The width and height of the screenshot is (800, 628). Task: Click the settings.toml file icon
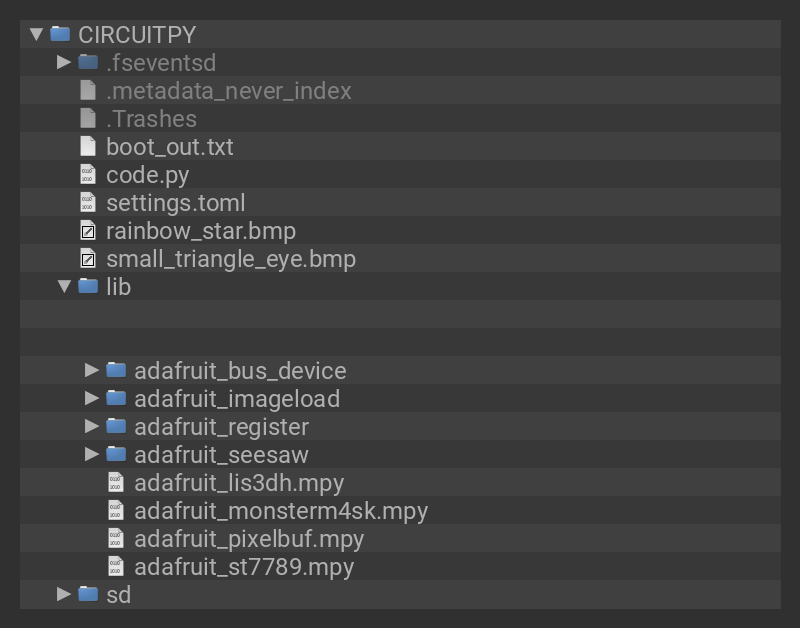point(88,203)
